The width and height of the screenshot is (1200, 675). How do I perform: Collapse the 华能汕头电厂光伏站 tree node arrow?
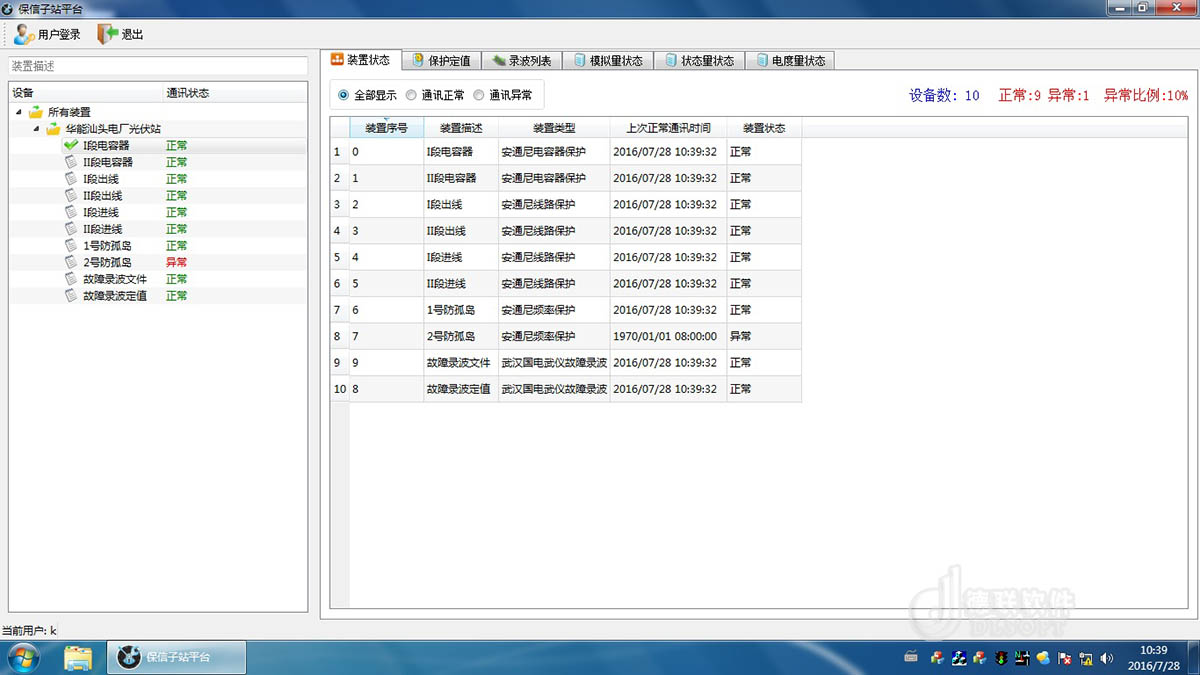click(36, 129)
